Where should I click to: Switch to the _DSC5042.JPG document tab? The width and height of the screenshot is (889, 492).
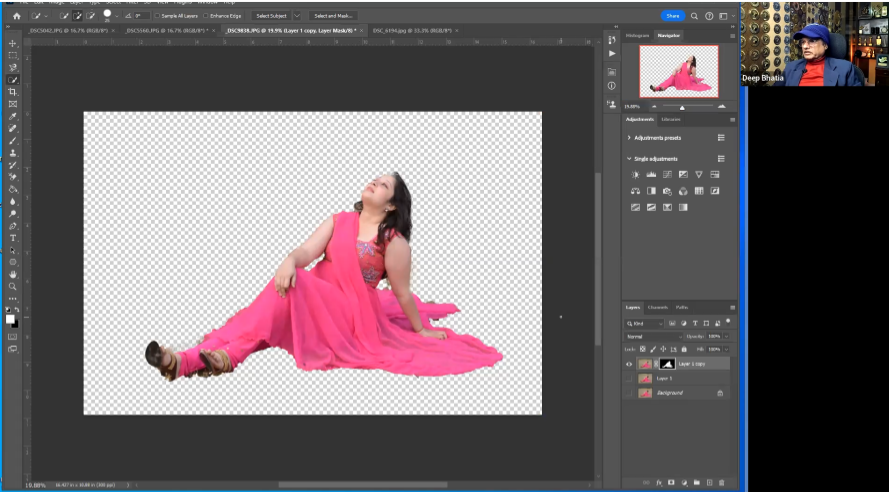(68, 30)
